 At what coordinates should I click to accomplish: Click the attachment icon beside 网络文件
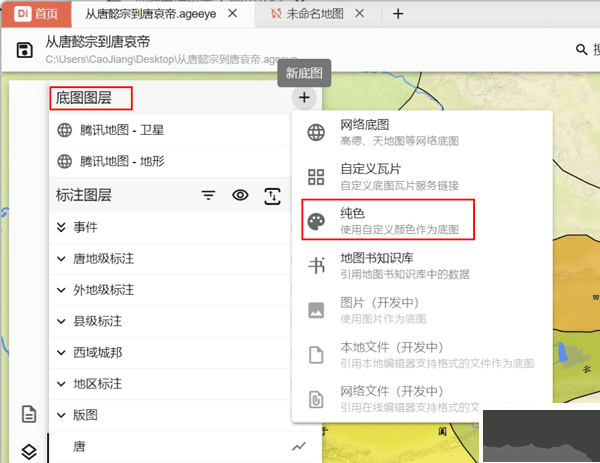(316, 399)
